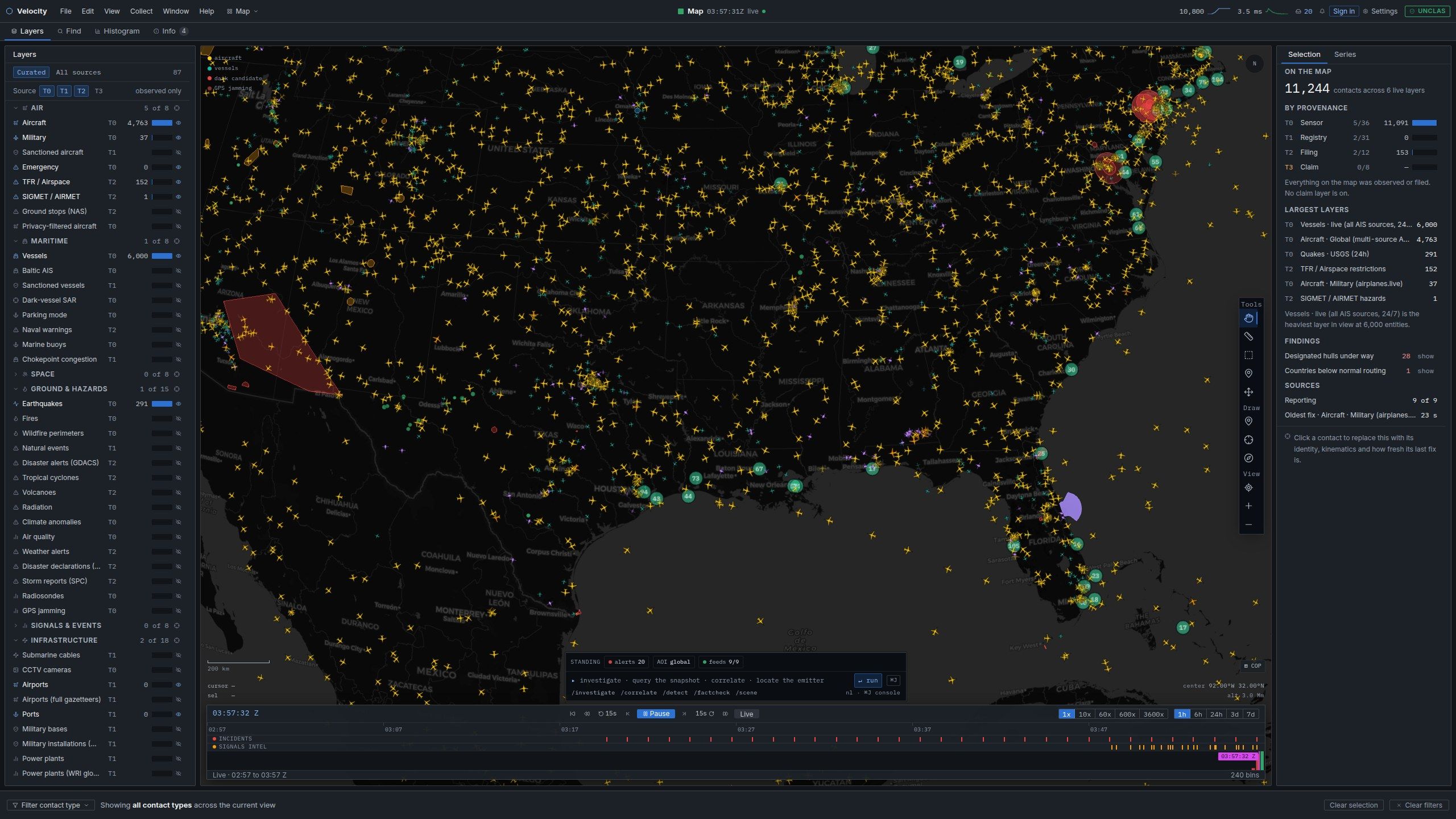Hide the Aircraft layer eye icon
1456x819 pixels.
(178, 123)
